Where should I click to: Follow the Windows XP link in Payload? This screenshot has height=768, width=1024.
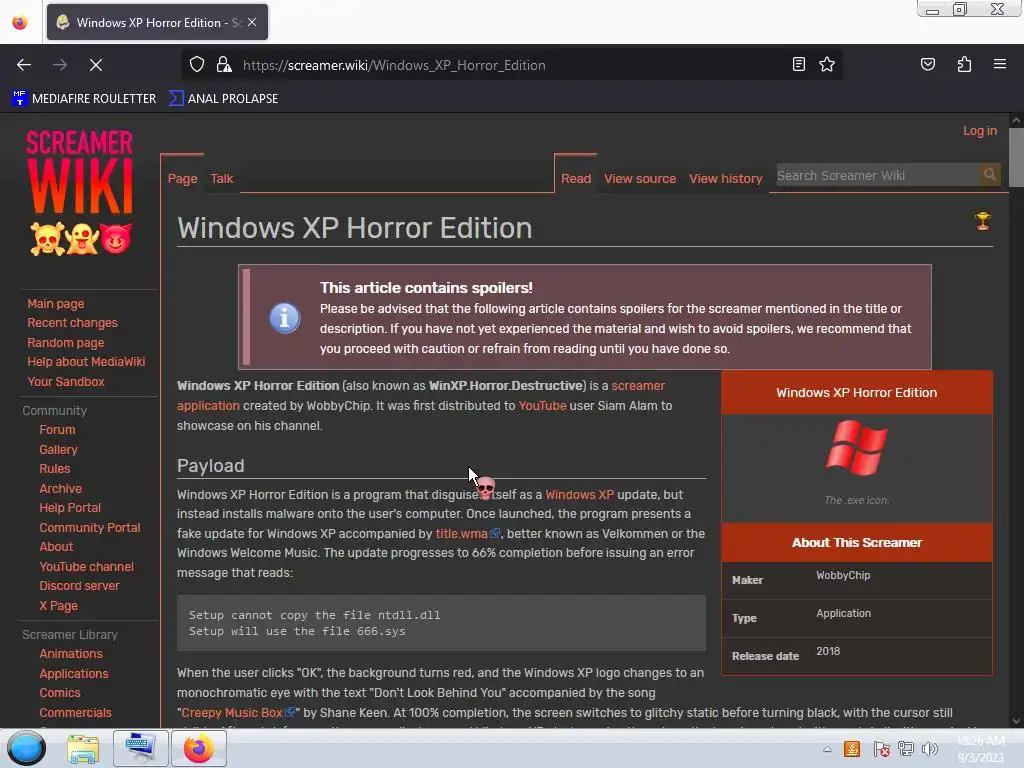pos(579,494)
